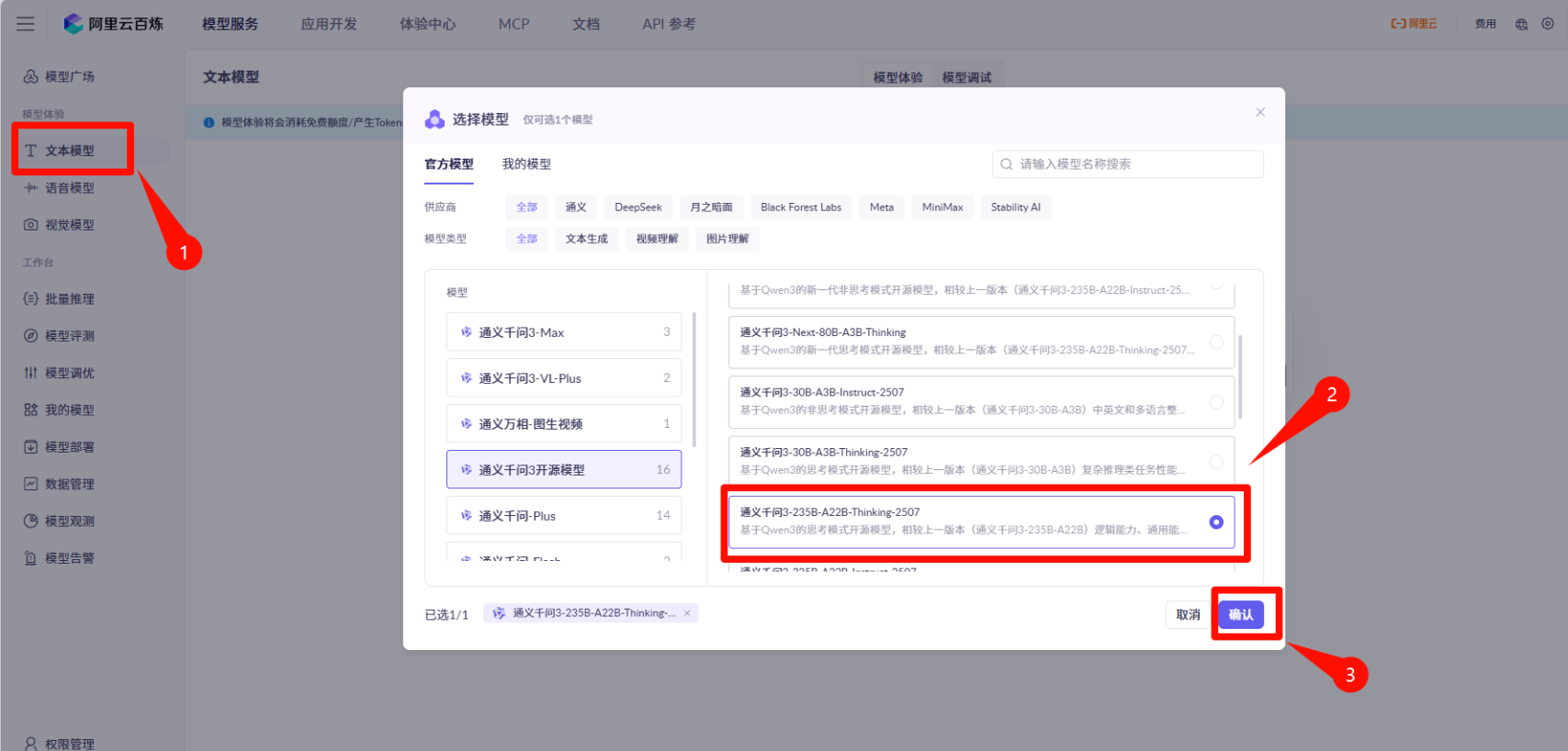Filter supplier by MiniMax

[942, 207]
